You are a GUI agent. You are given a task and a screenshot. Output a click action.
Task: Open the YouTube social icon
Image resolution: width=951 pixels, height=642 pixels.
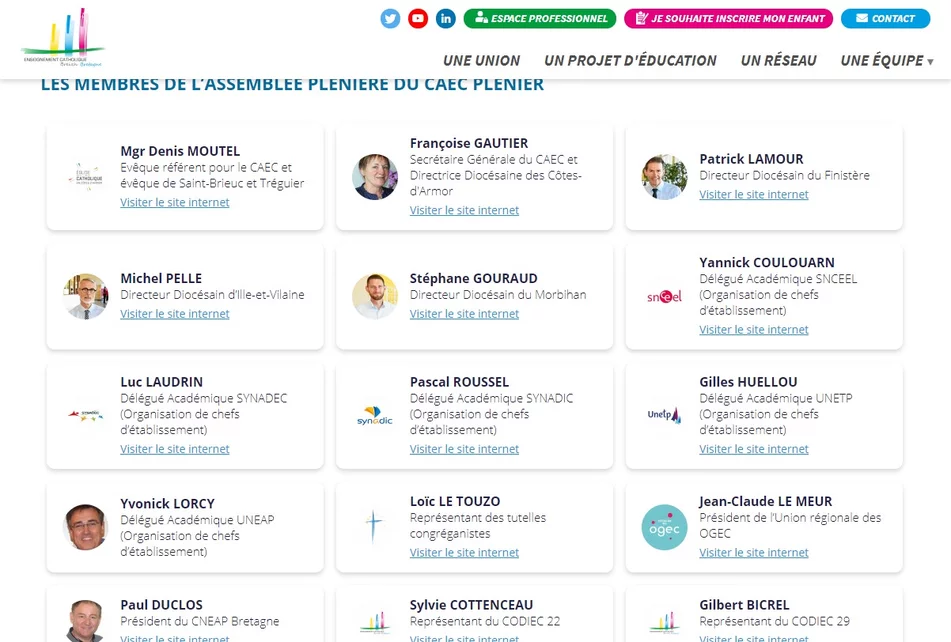(418, 18)
